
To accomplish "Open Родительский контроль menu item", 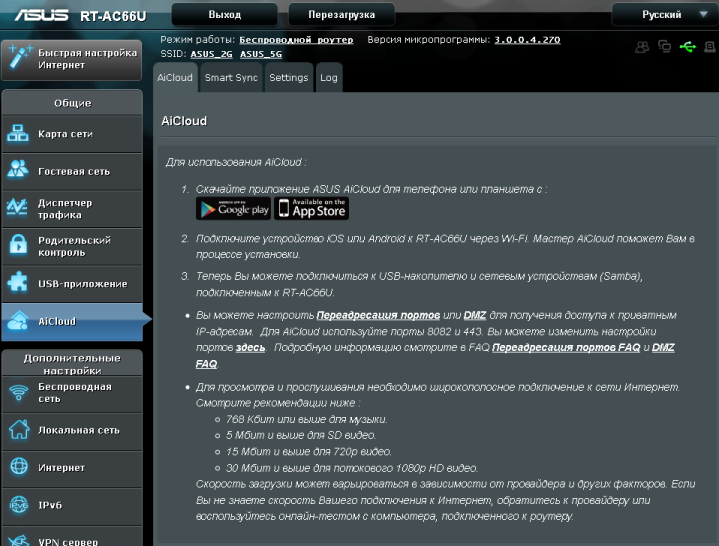I will (x=72, y=246).
